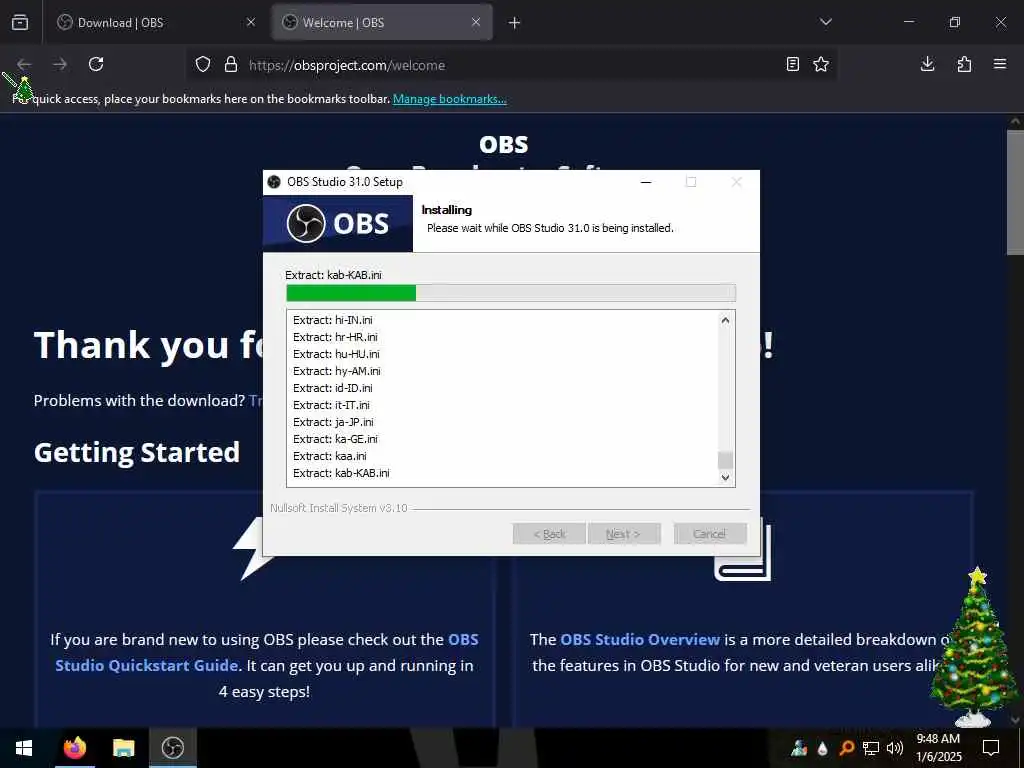
Task: Select the 'Extract: ka-GE.ini' log line
Action: [335, 439]
